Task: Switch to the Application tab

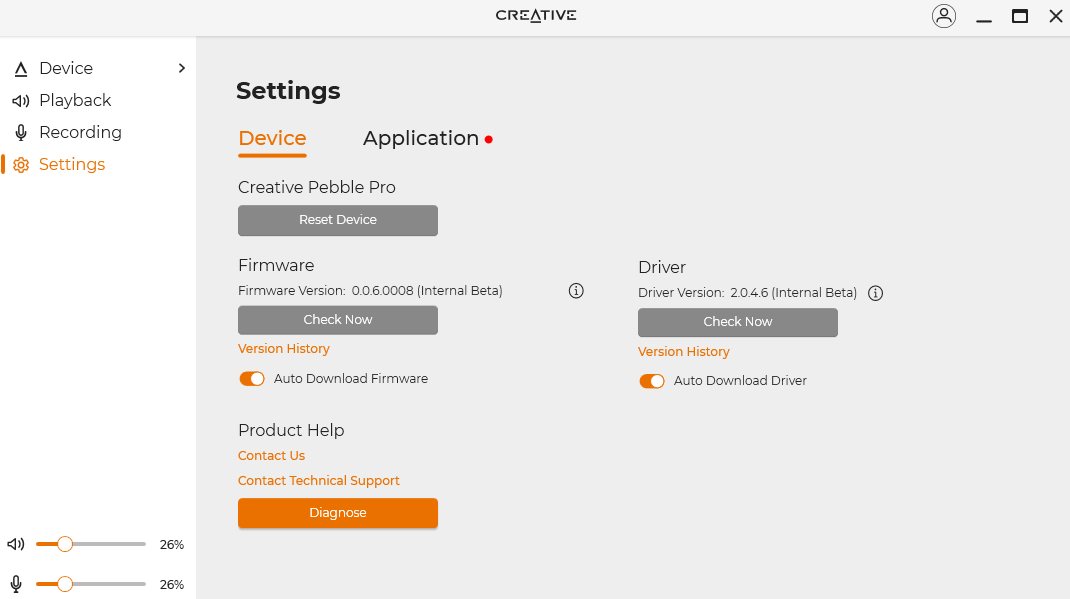Action: (421, 138)
